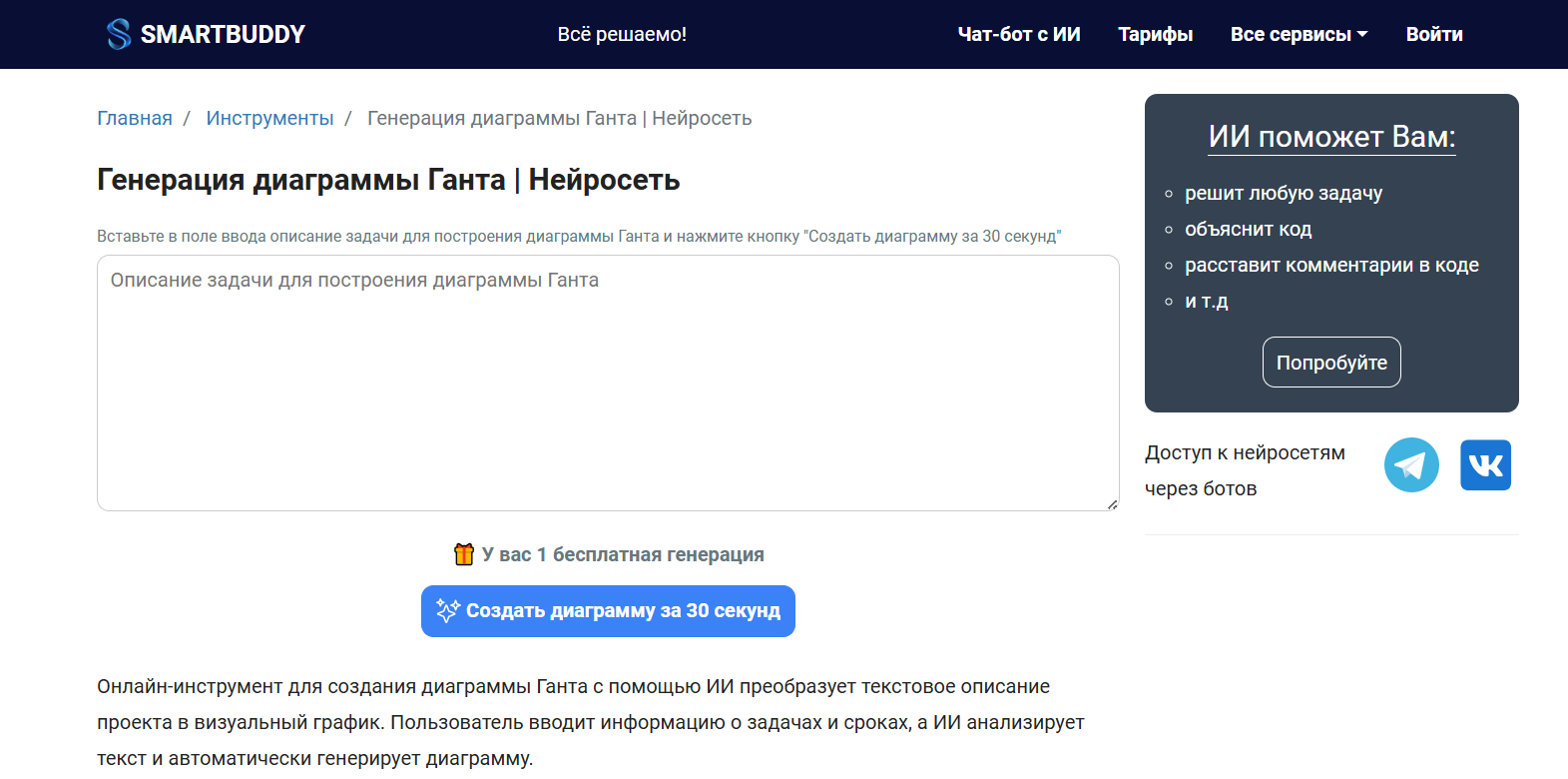Click the Попробуйте button
The width and height of the screenshot is (1568, 779).
[1330, 363]
